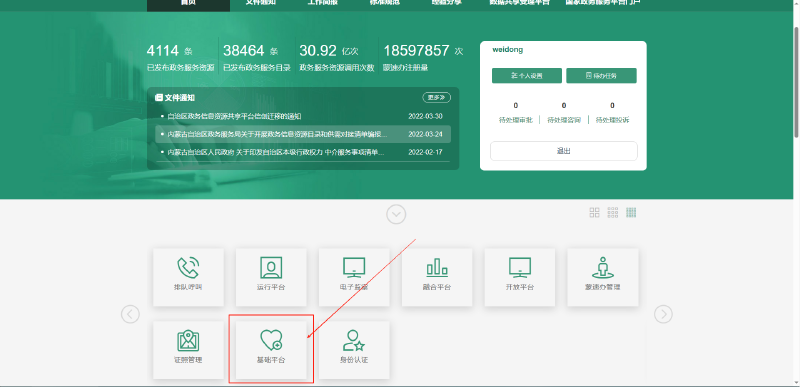Click 更多 to see more file notices
This screenshot has width=800, height=387.
436,97
